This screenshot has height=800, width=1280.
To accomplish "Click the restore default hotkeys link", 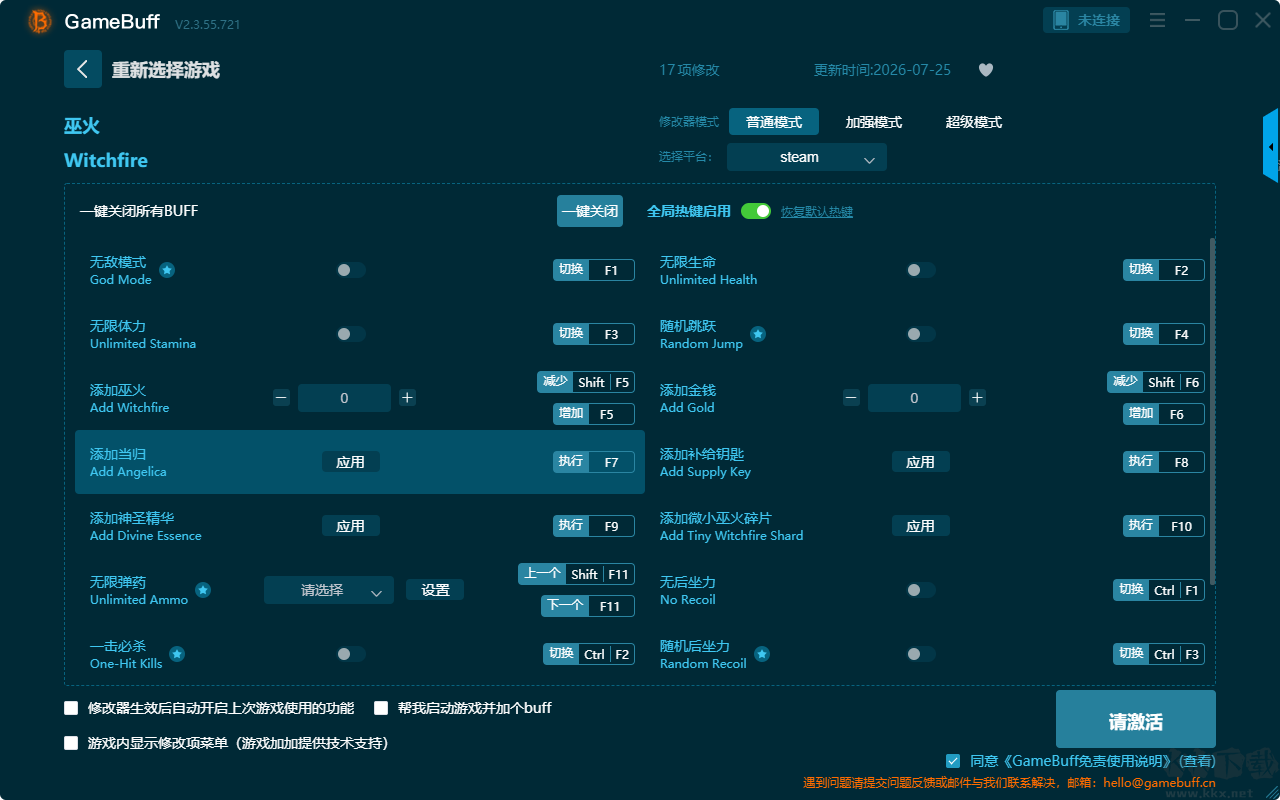I will point(817,212).
